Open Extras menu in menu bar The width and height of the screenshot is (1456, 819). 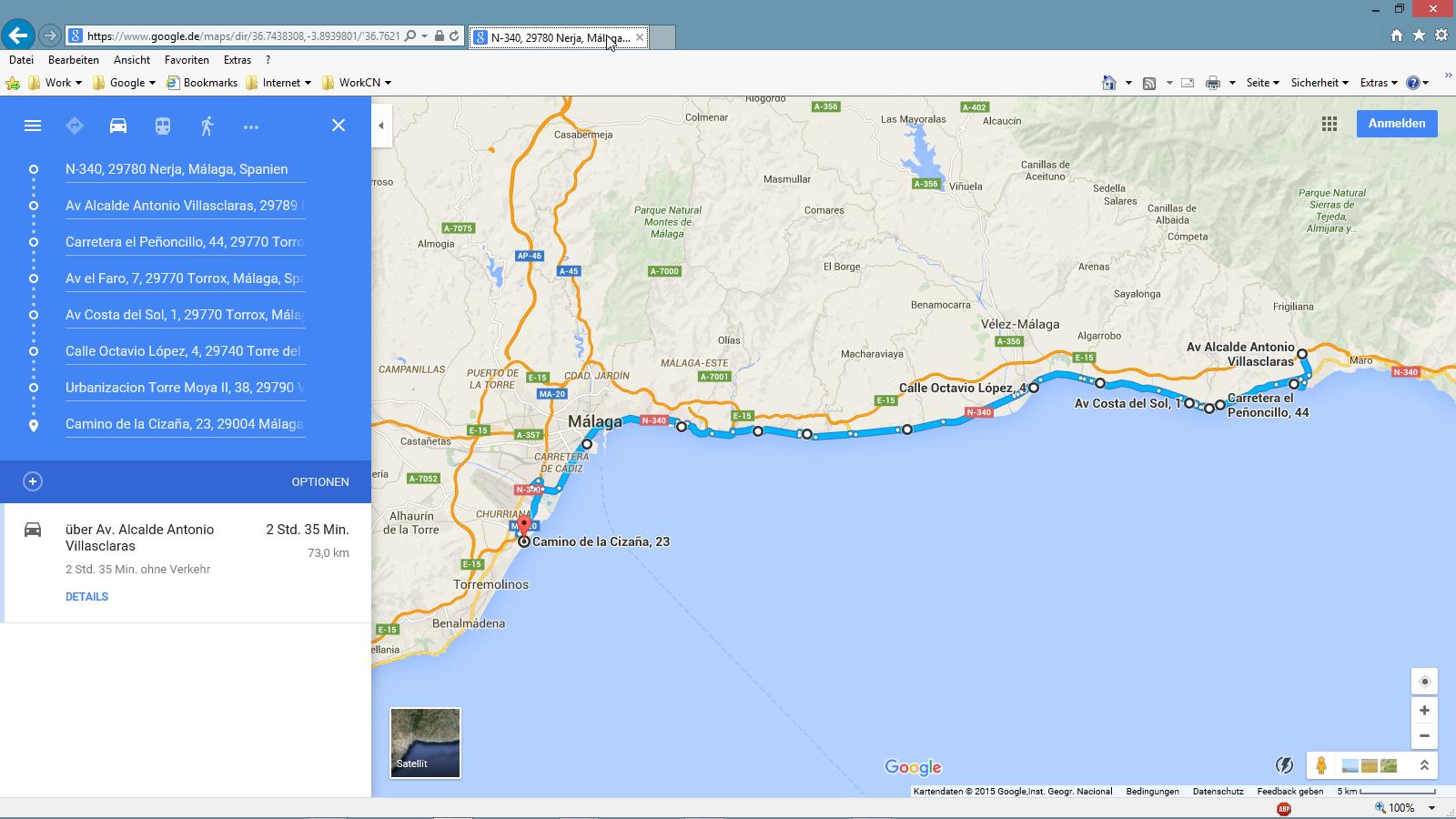238,60
